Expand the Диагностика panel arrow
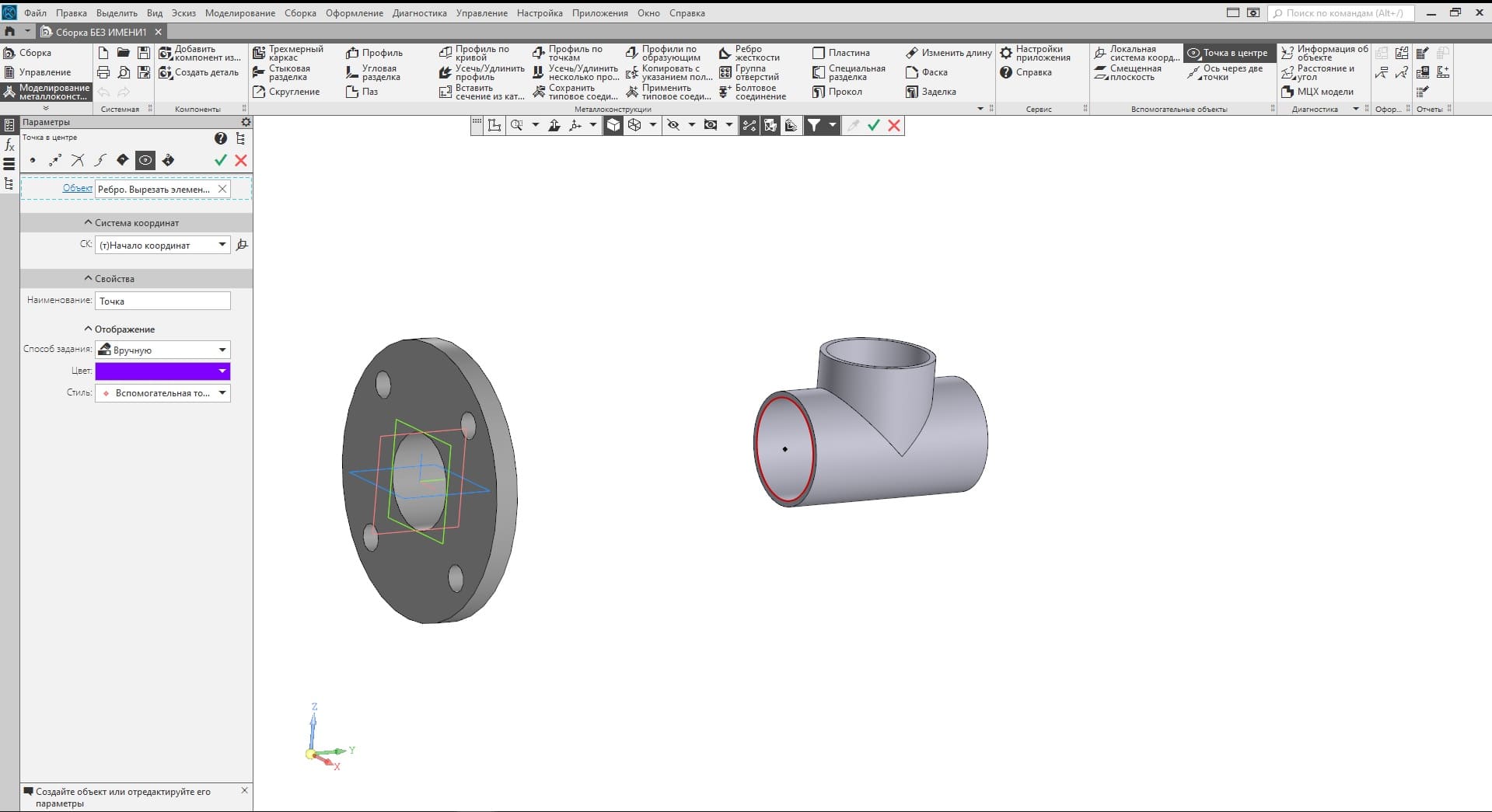 [x=1356, y=109]
